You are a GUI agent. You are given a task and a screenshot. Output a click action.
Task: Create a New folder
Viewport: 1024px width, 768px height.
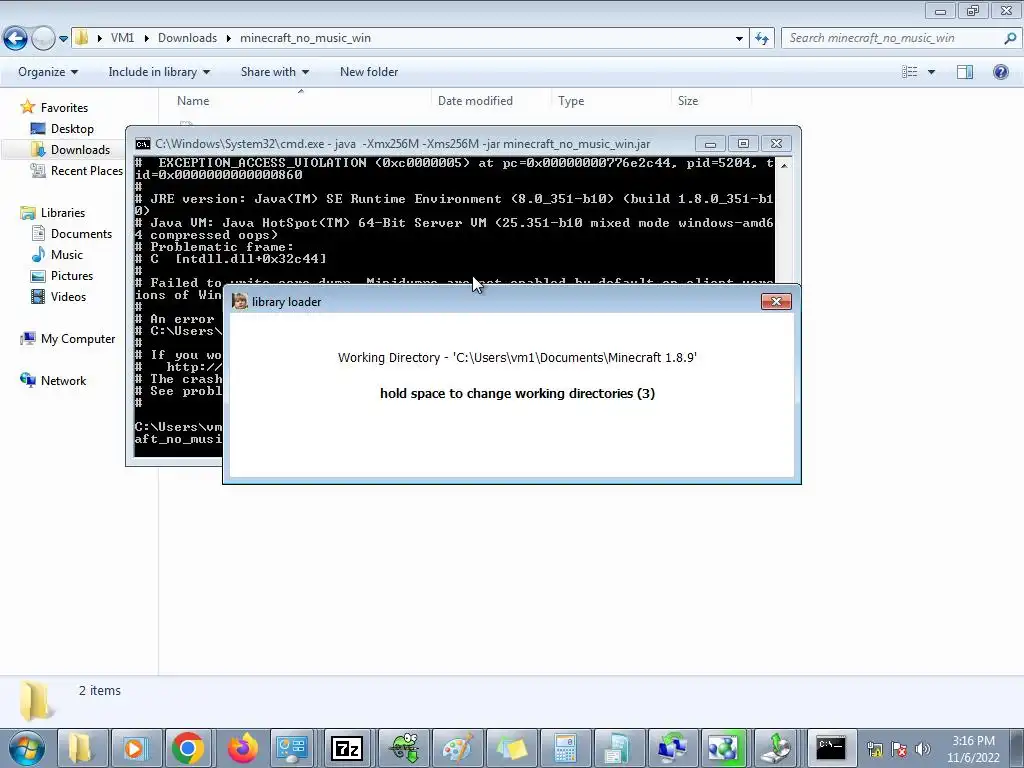369,72
